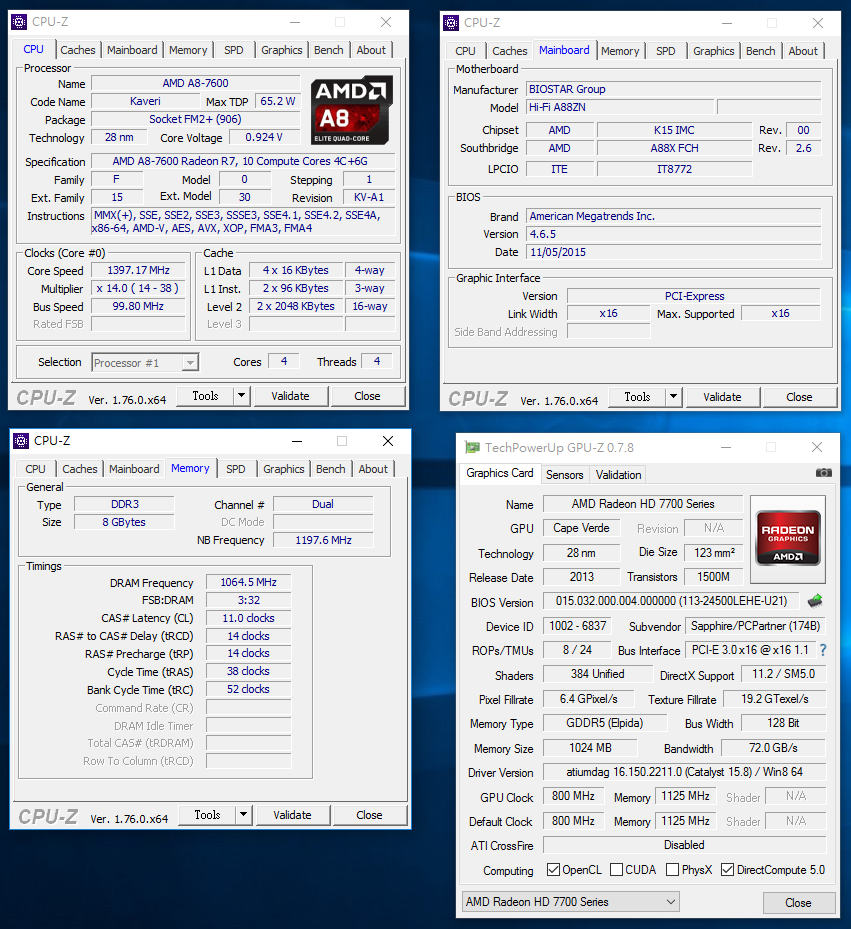Click the Southbridge model A88X FCH field
The height and width of the screenshot is (929, 851).
click(x=674, y=148)
